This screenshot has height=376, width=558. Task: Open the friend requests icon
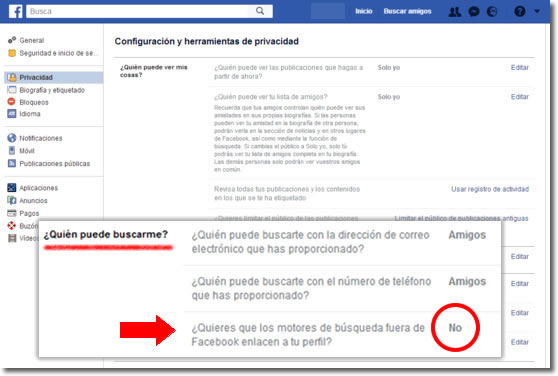coord(454,12)
